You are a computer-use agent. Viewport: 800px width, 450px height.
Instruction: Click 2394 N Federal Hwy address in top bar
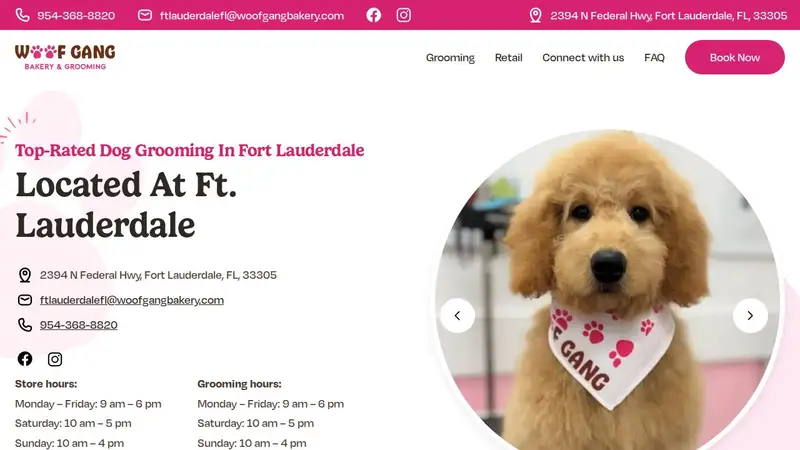(668, 15)
